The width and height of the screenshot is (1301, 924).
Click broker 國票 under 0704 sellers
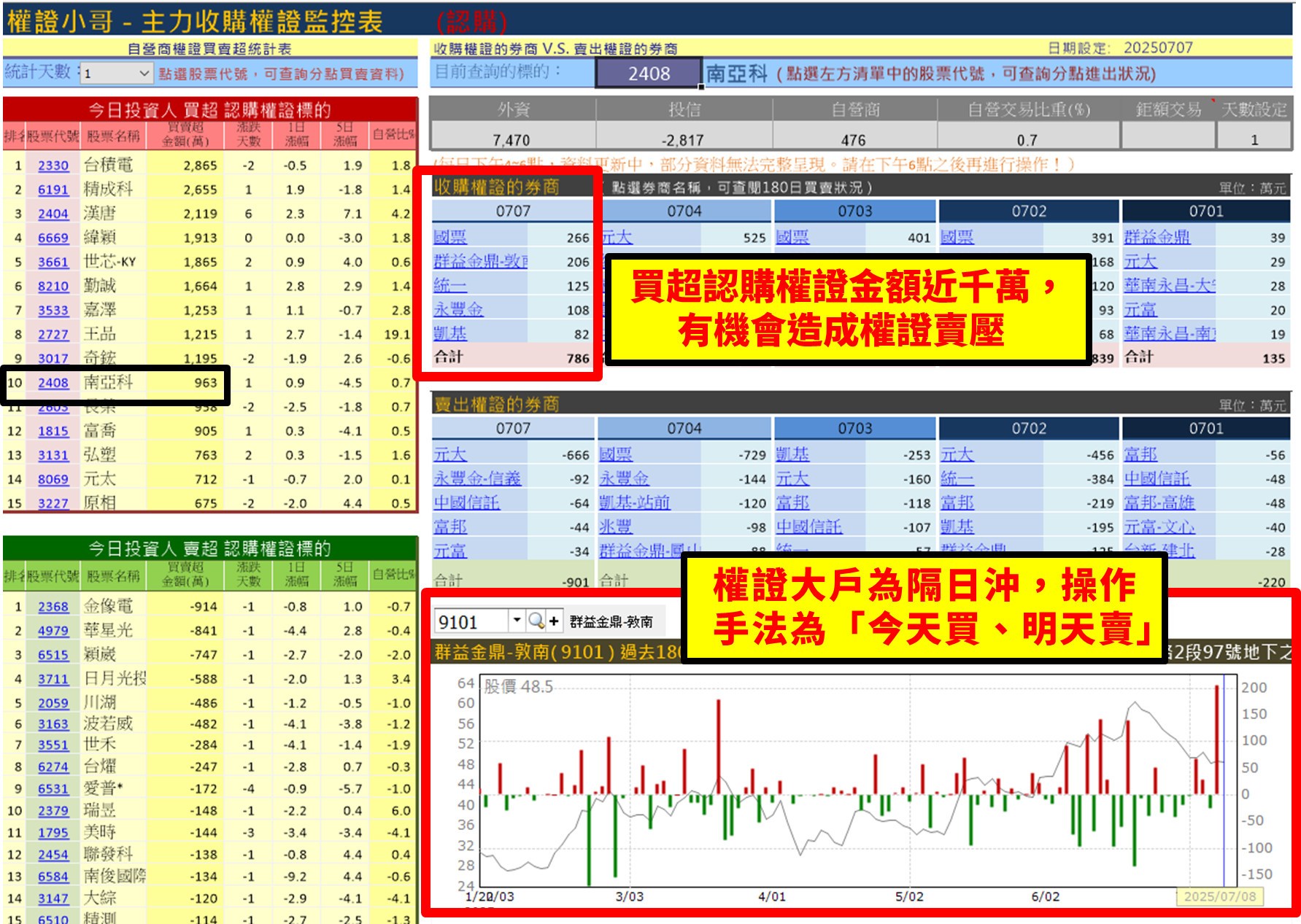coord(616,454)
